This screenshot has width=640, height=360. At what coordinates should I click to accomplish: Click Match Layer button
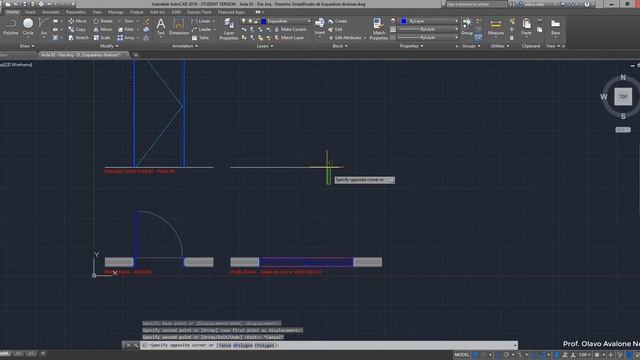289,38
